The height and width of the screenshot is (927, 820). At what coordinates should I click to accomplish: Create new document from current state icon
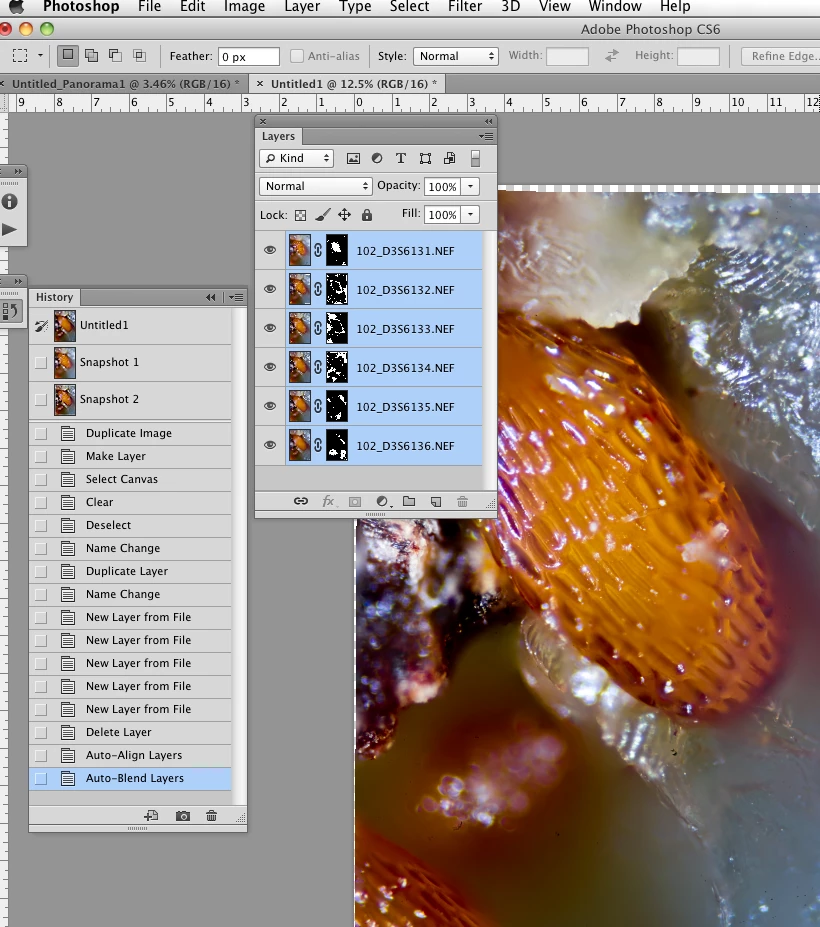click(151, 816)
